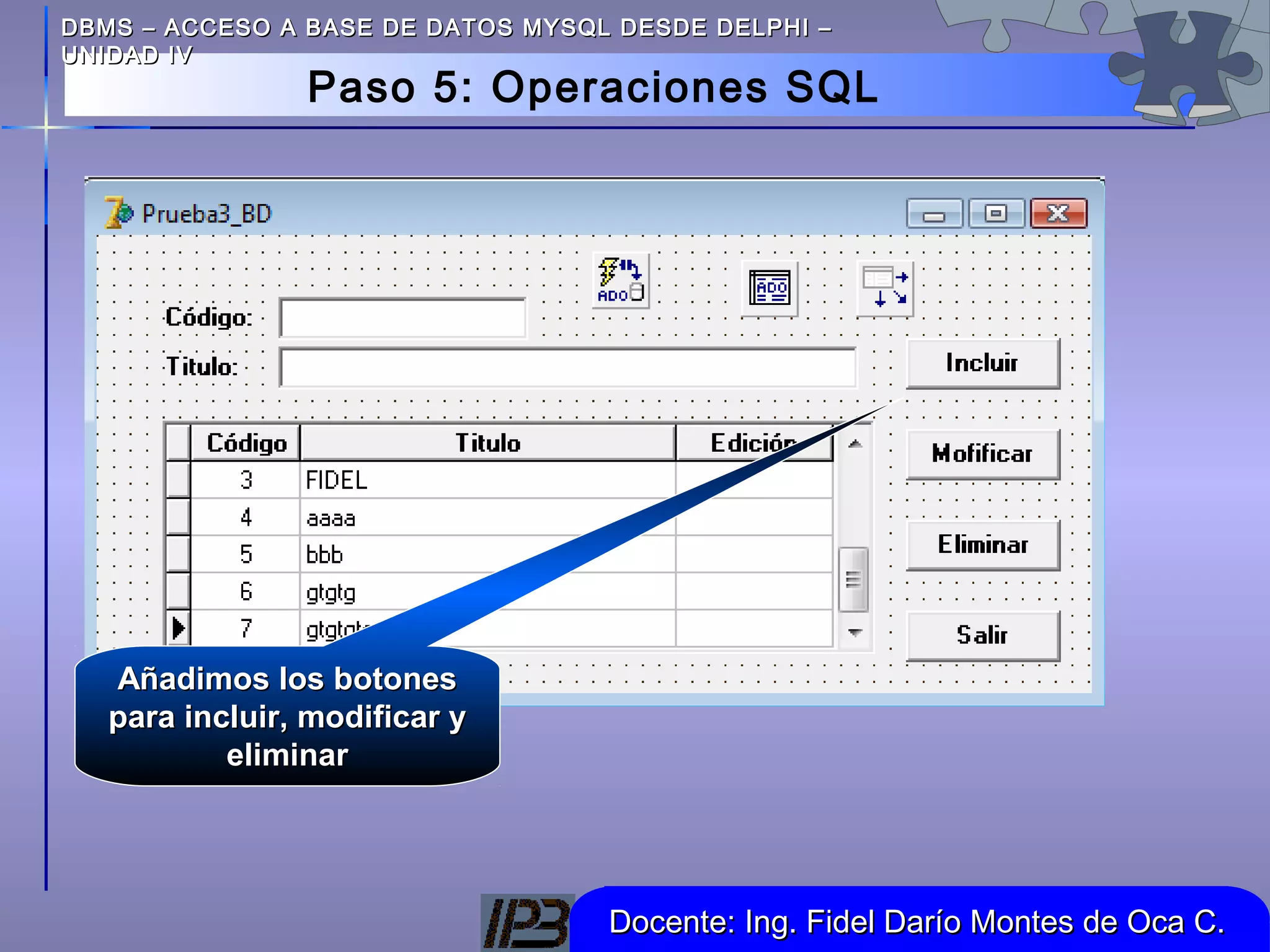
Task: Click the Edición column header
Action: (x=754, y=443)
